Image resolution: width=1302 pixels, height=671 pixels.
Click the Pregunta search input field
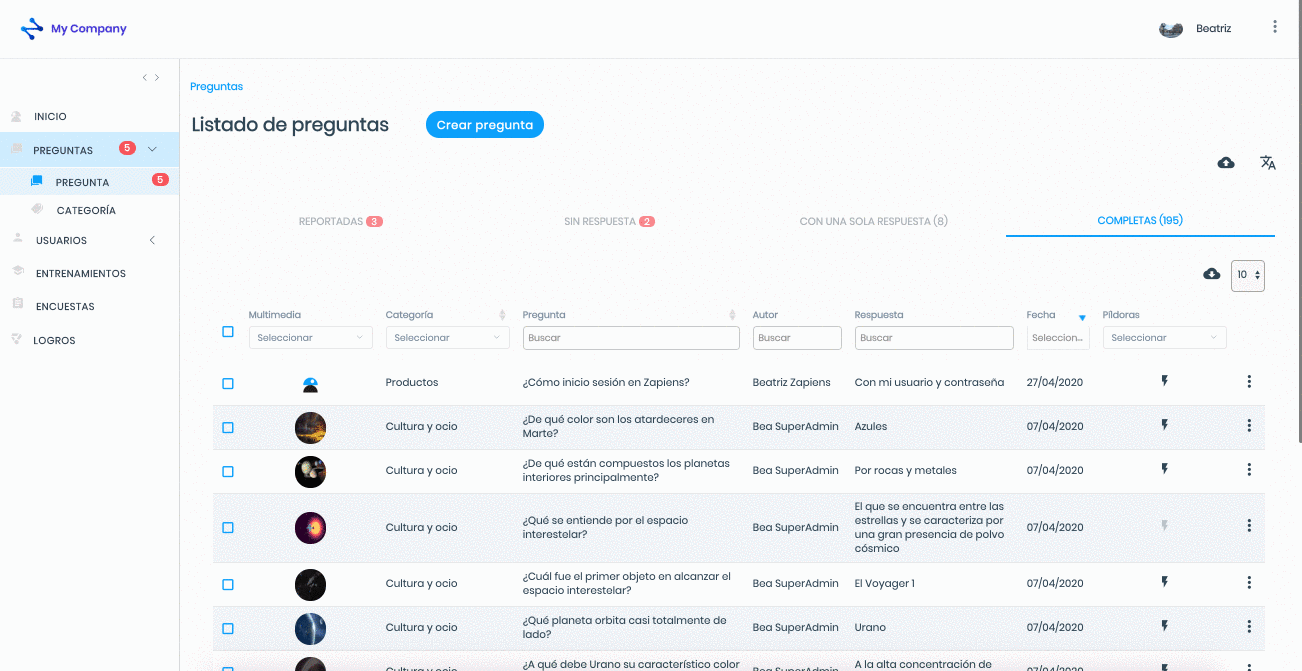(631, 338)
